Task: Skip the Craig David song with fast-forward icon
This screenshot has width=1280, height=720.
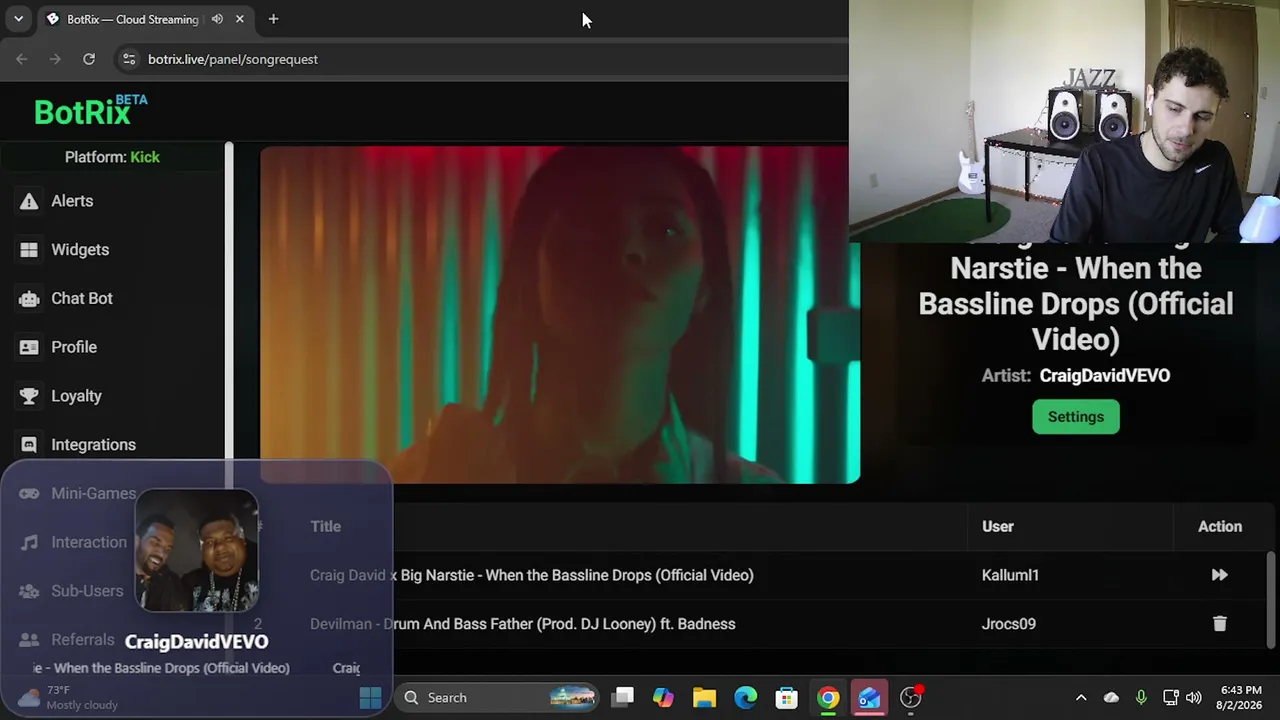Action: tap(1219, 575)
